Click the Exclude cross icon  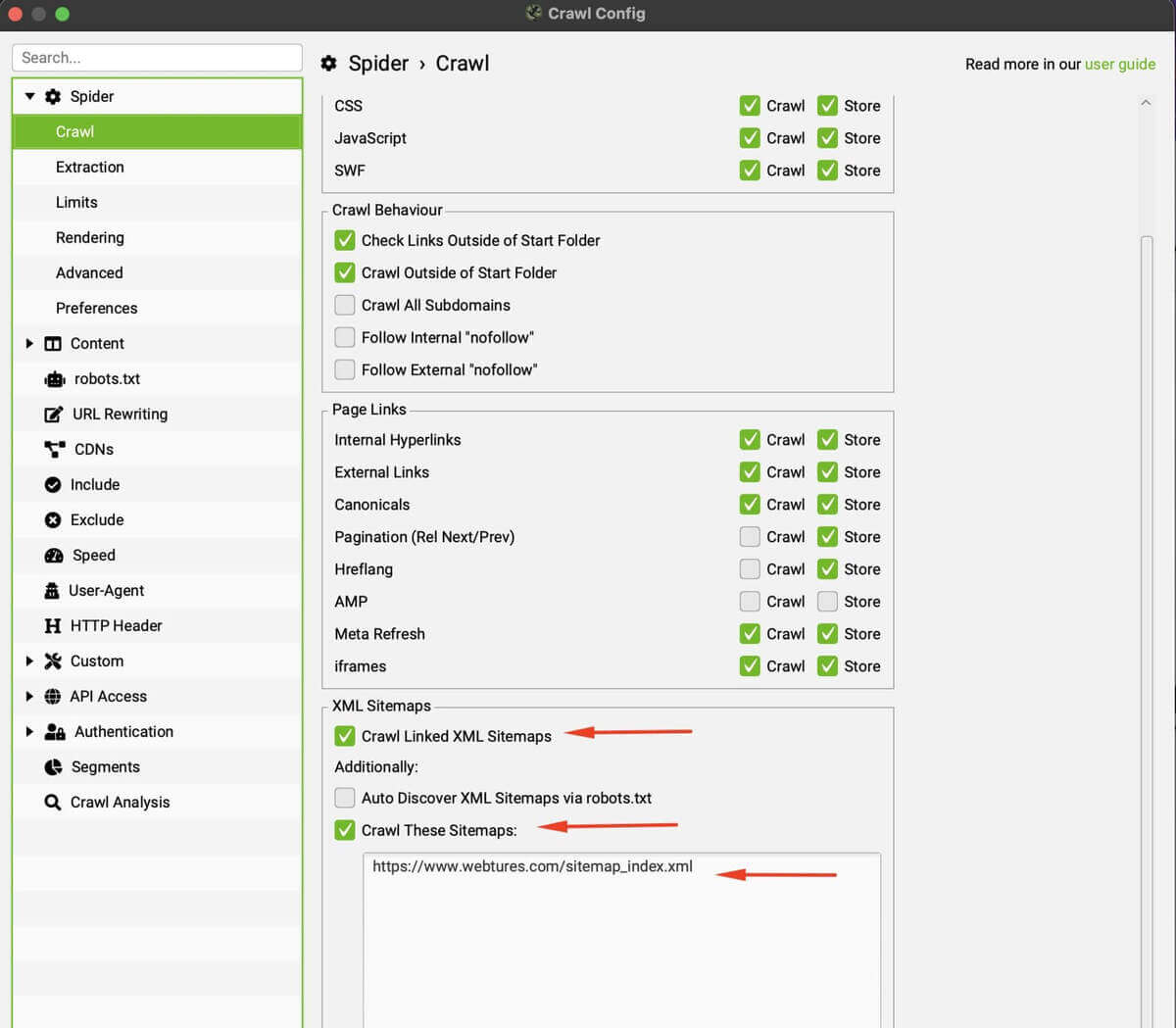point(53,520)
